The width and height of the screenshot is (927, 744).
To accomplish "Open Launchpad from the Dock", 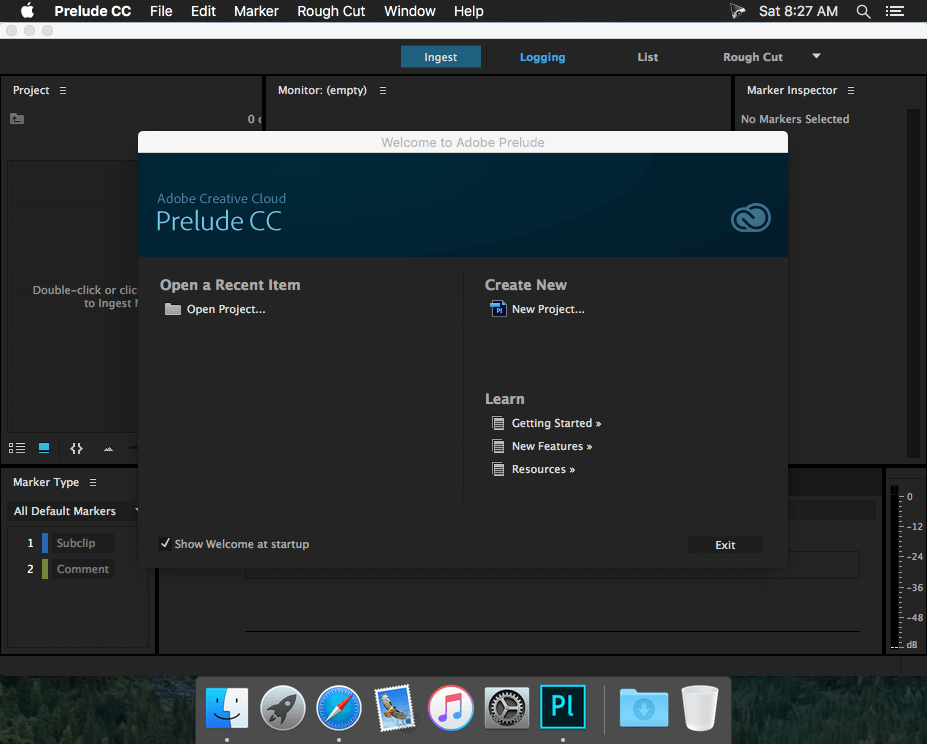I will 283,707.
